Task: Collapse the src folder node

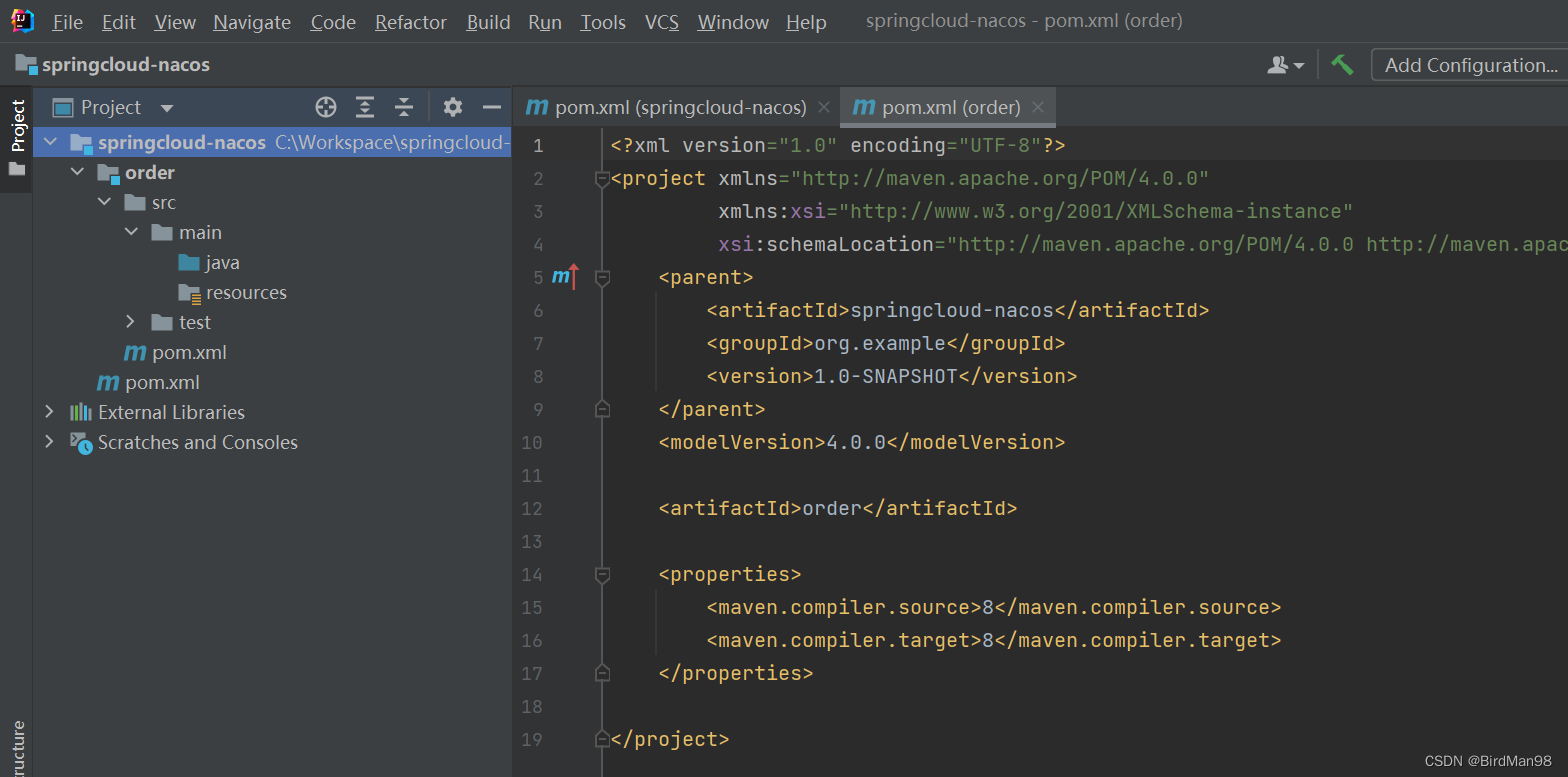Action: (104, 202)
